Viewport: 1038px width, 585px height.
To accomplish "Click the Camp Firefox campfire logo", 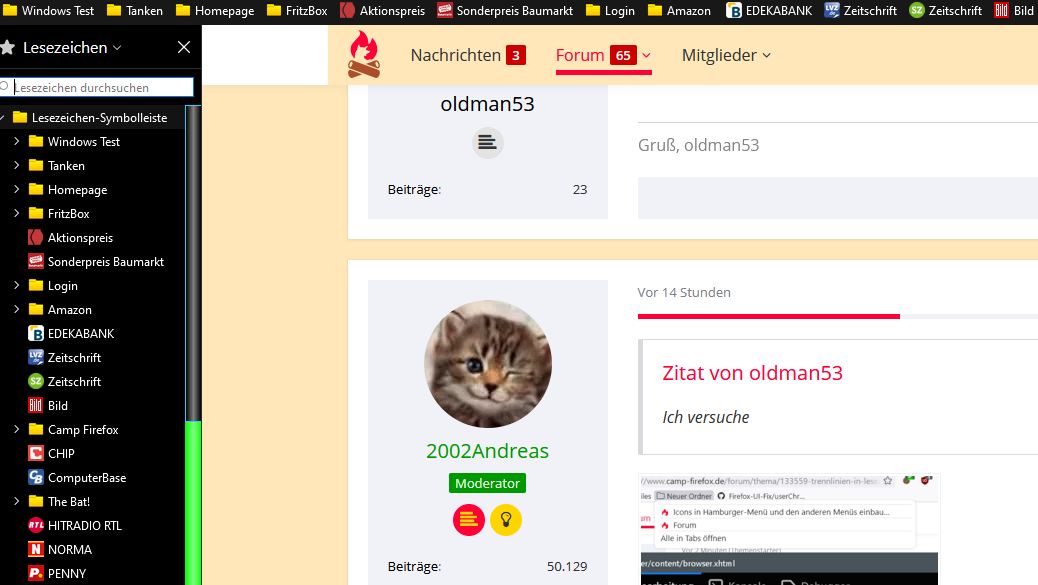I will pyautogui.click(x=363, y=54).
